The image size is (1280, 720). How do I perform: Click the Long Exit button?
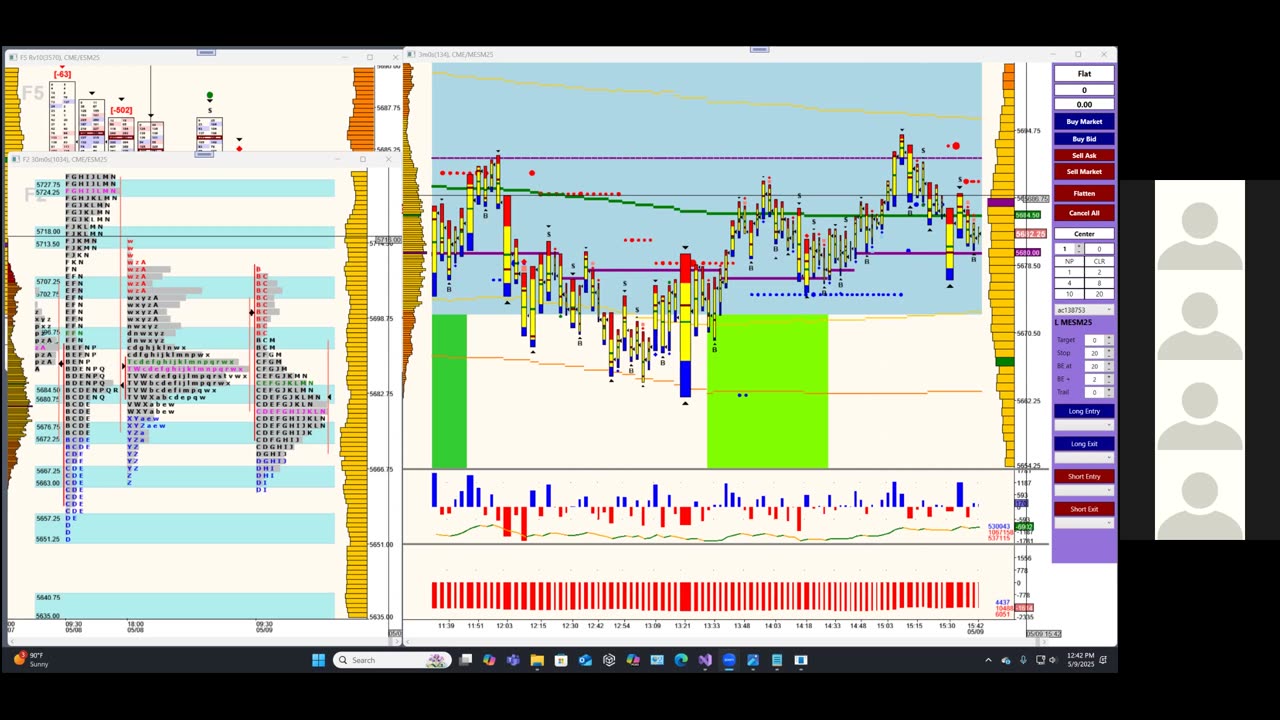click(1084, 444)
